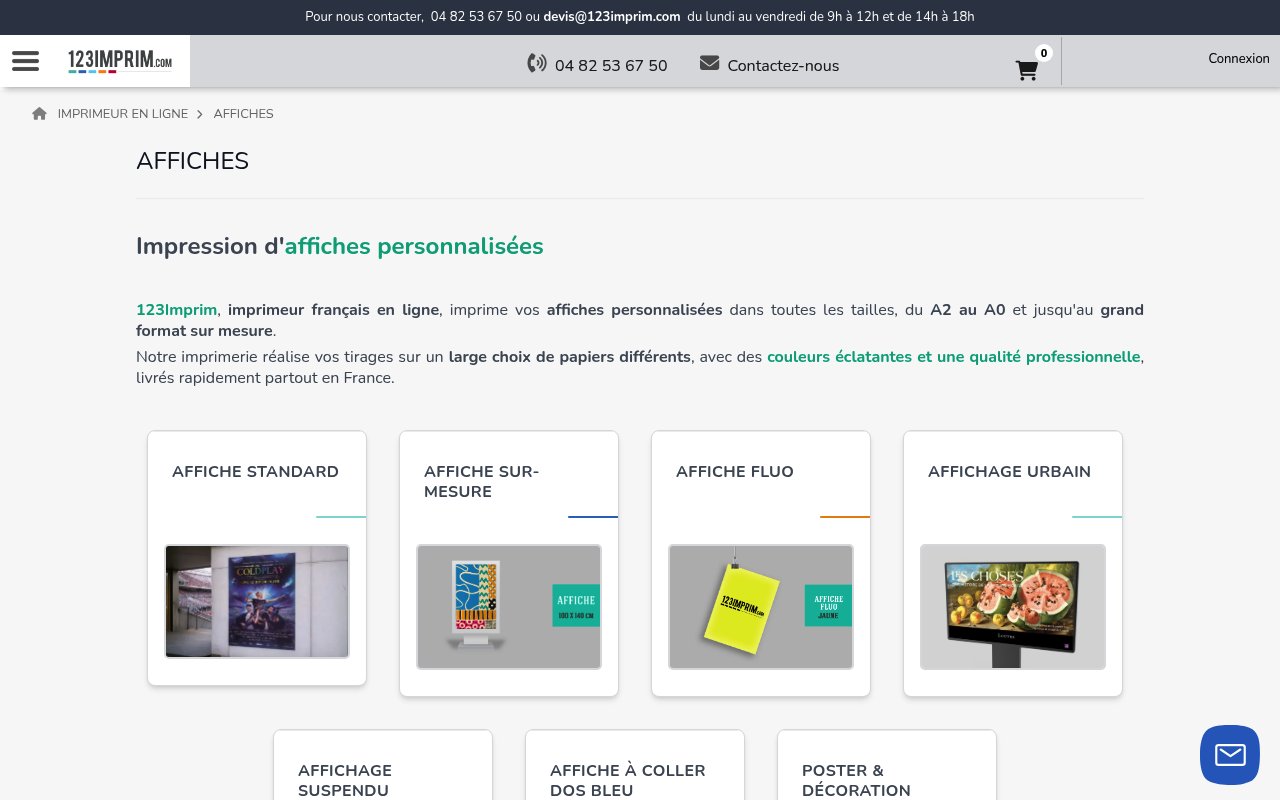Open the AFFICHAGE URBAIN card title
1280x800 pixels.
1009,472
